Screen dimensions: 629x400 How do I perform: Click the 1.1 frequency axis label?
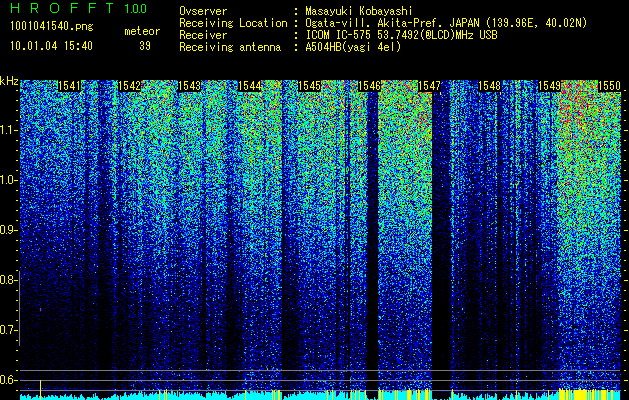click(x=9, y=130)
